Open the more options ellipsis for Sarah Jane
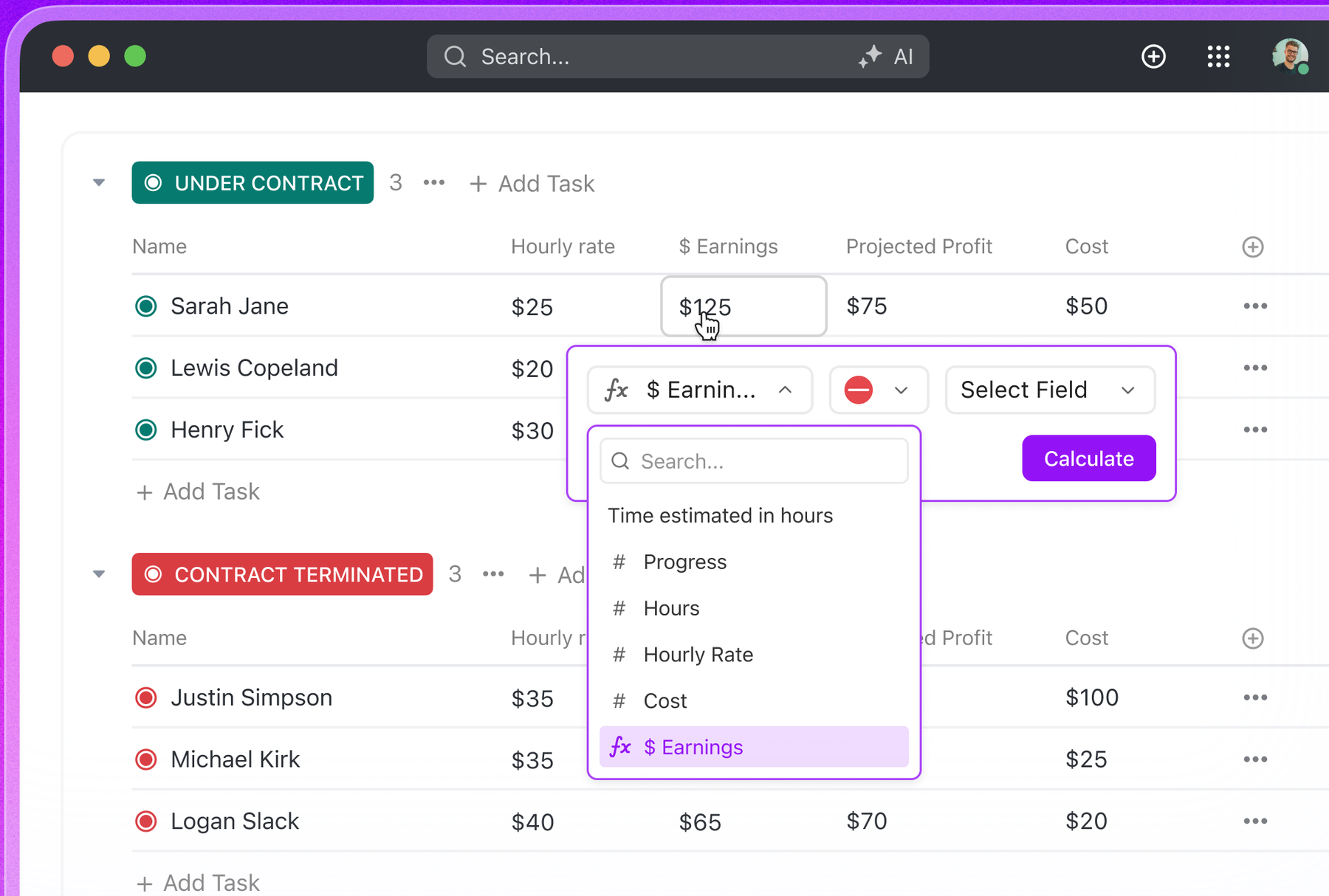The width and height of the screenshot is (1329, 896). 1254,306
